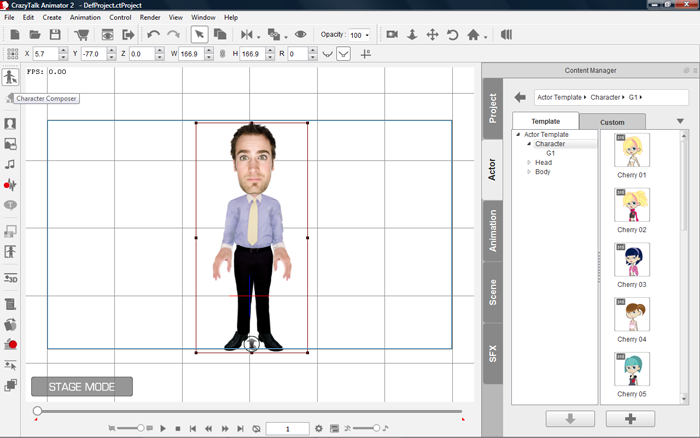Click the back arrow in Content Manager
The width and height of the screenshot is (700, 438).
(520, 98)
